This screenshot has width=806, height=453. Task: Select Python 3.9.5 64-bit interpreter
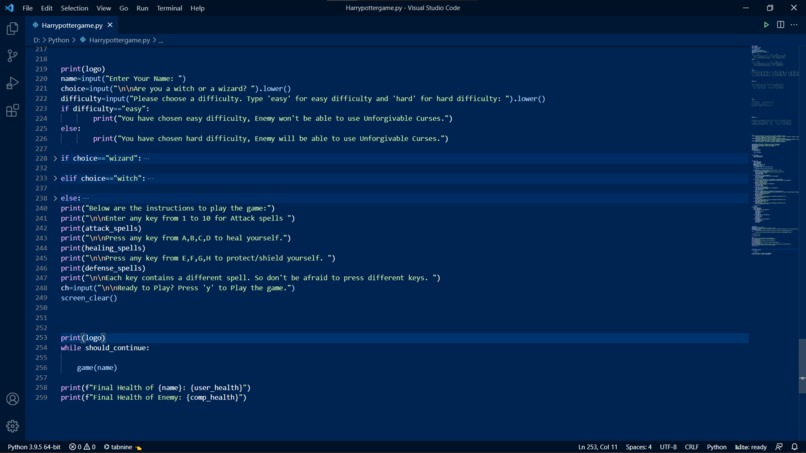pos(34,447)
